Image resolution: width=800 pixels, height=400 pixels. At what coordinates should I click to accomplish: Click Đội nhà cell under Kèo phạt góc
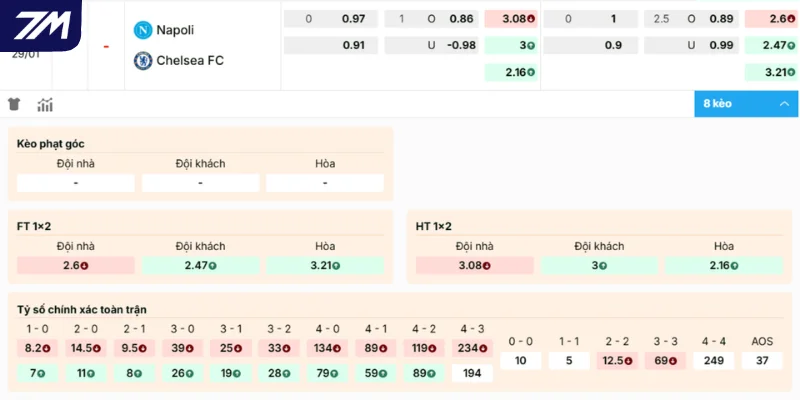pos(76,183)
